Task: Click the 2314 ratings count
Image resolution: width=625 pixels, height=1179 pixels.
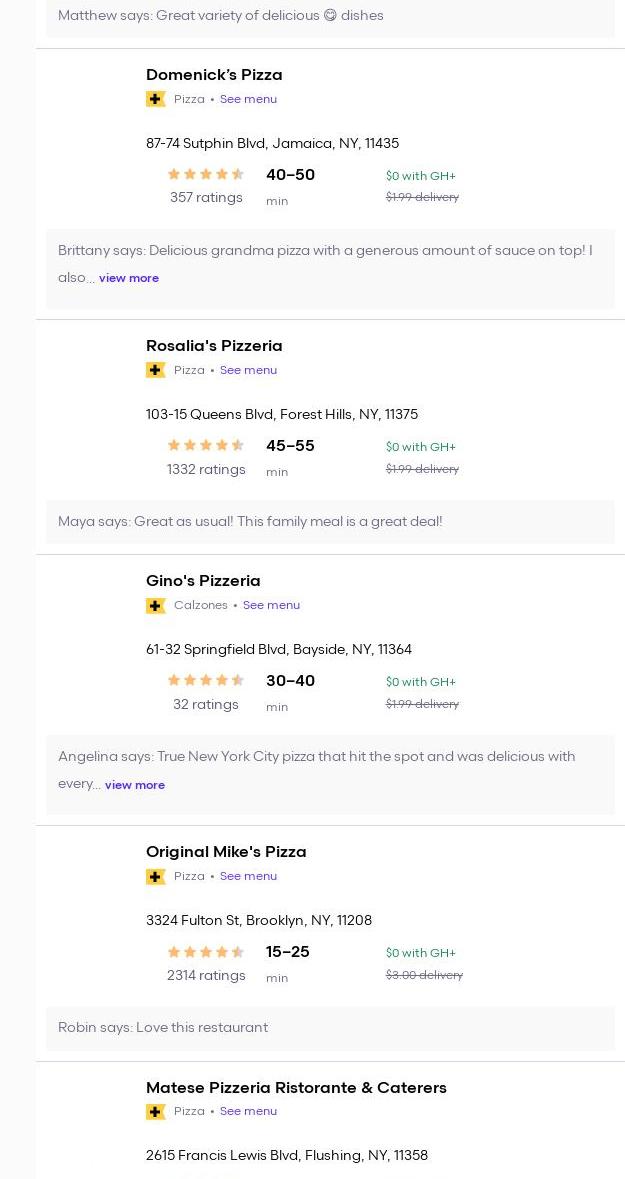Action: 206,975
